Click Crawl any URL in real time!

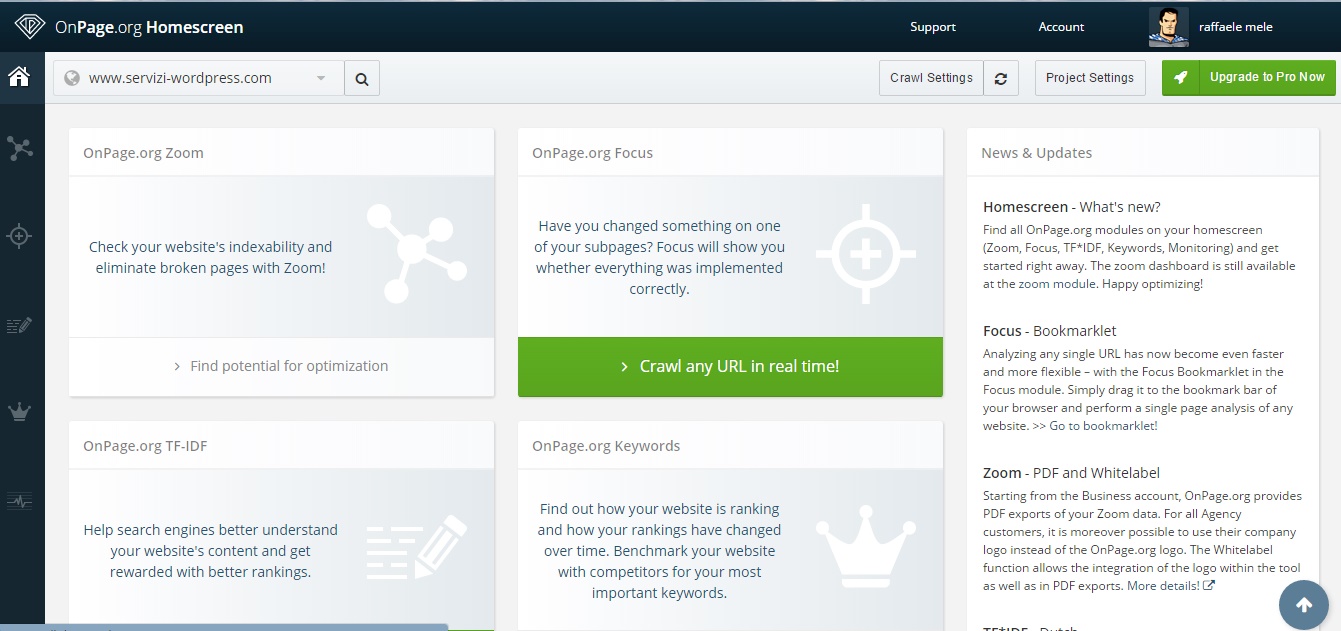pyautogui.click(x=730, y=366)
